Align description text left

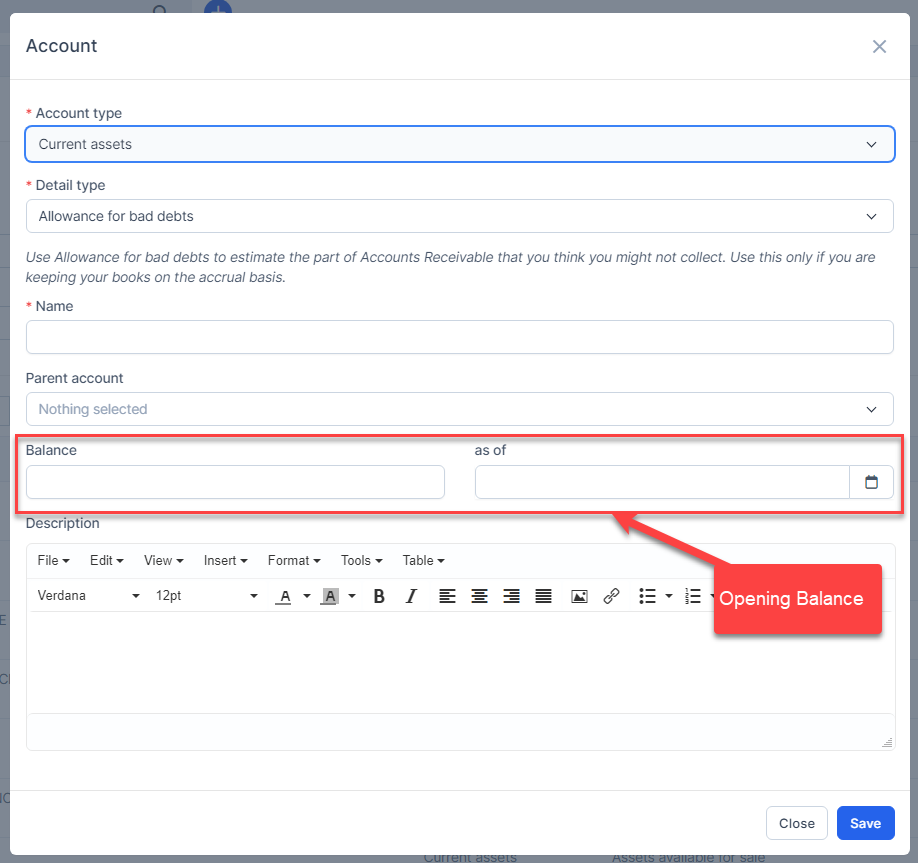(447, 596)
